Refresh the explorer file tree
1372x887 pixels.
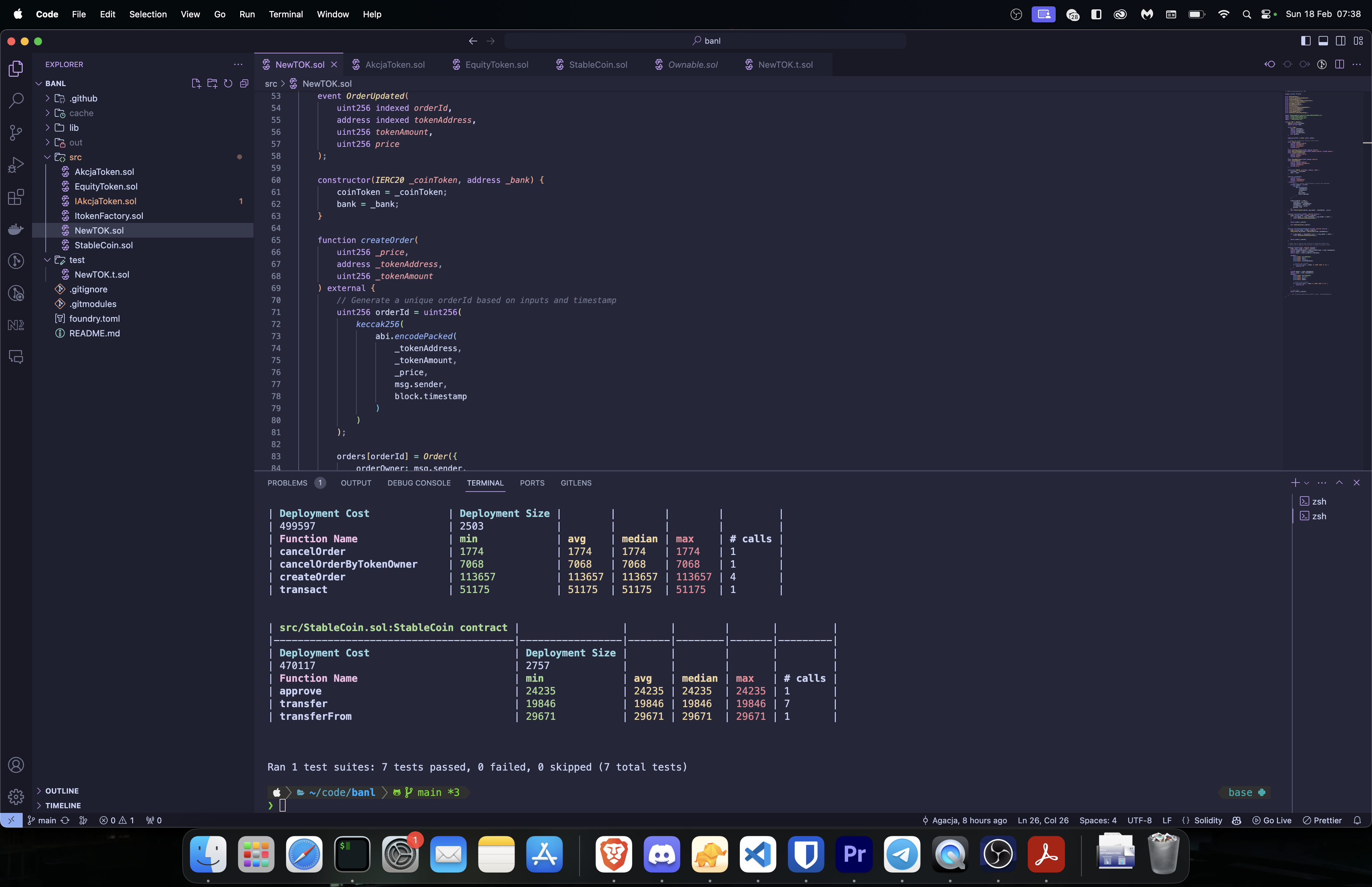[228, 83]
